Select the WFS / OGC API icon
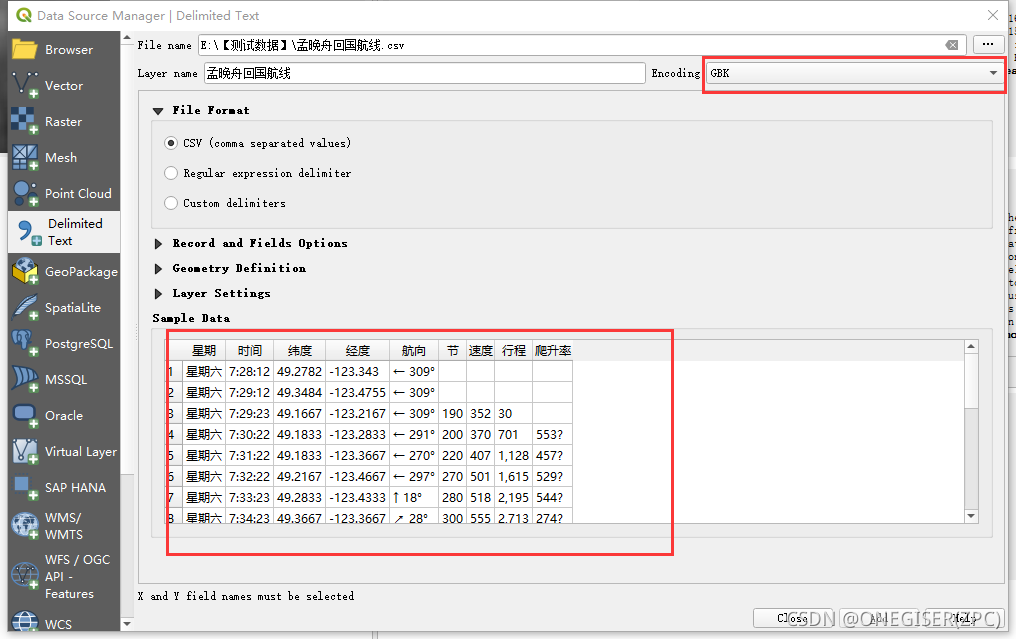The height and width of the screenshot is (639, 1016). pos(25,575)
